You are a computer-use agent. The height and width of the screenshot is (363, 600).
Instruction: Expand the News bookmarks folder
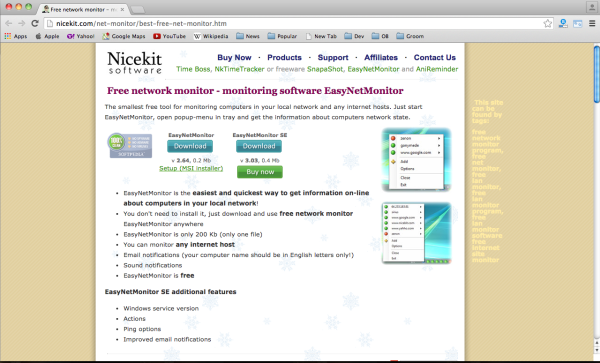coord(248,36)
